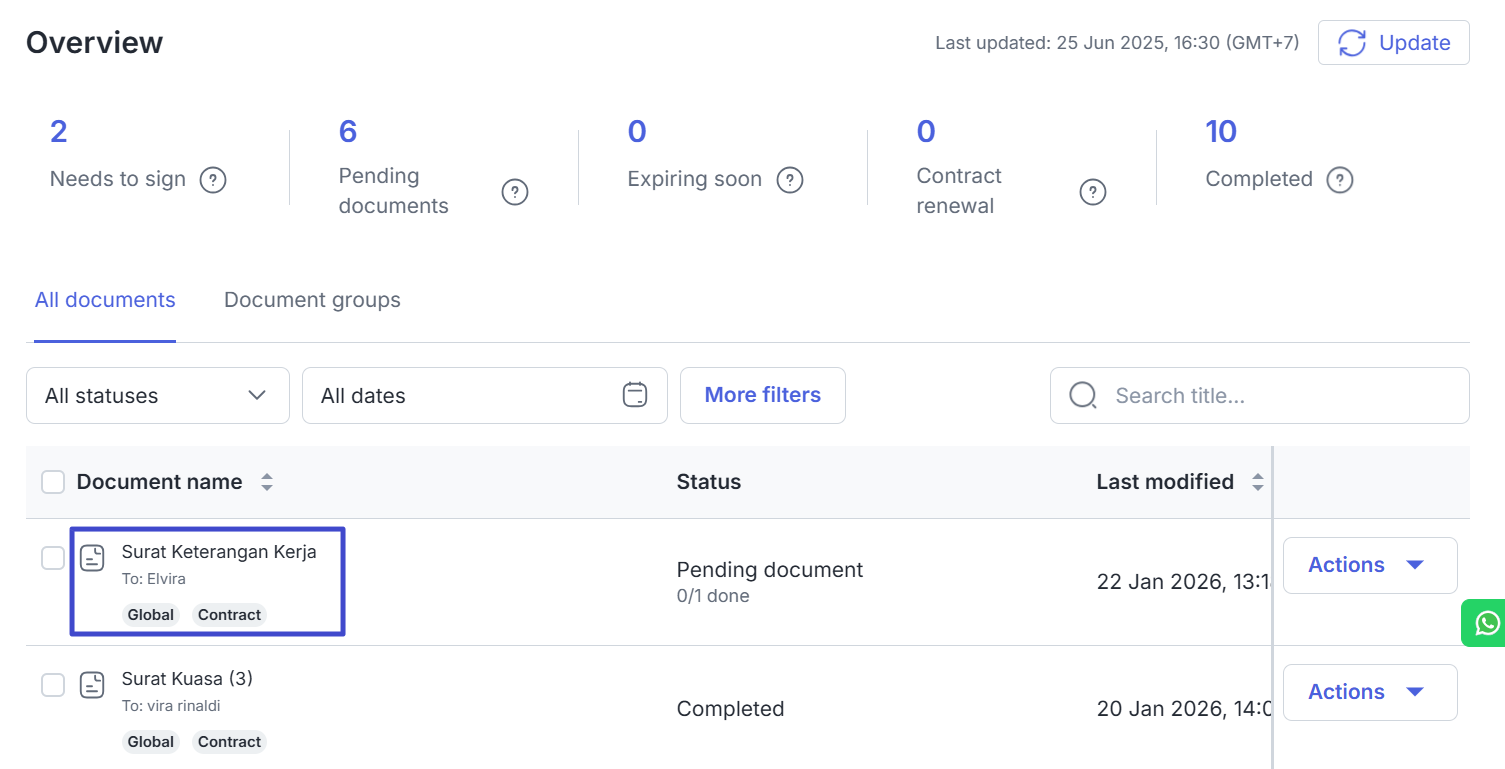1505x769 pixels.
Task: Click the document icon for Surat Kuasa (3)
Action: click(92, 685)
